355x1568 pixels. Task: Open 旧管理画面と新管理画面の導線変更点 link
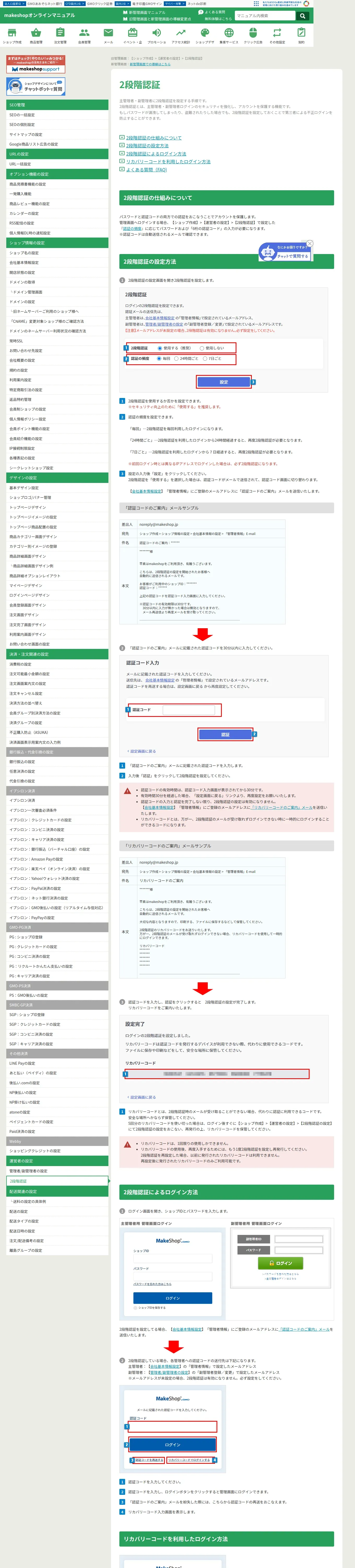click(157, 19)
